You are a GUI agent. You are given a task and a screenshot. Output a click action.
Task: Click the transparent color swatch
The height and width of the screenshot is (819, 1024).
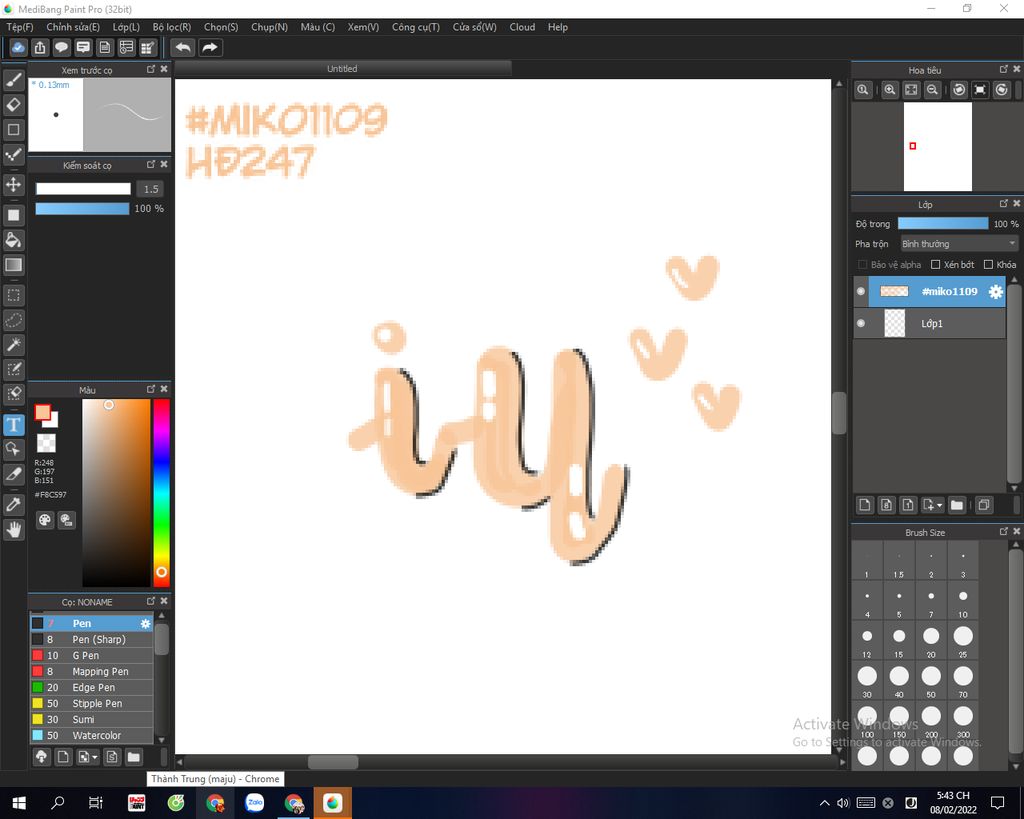click(46, 443)
